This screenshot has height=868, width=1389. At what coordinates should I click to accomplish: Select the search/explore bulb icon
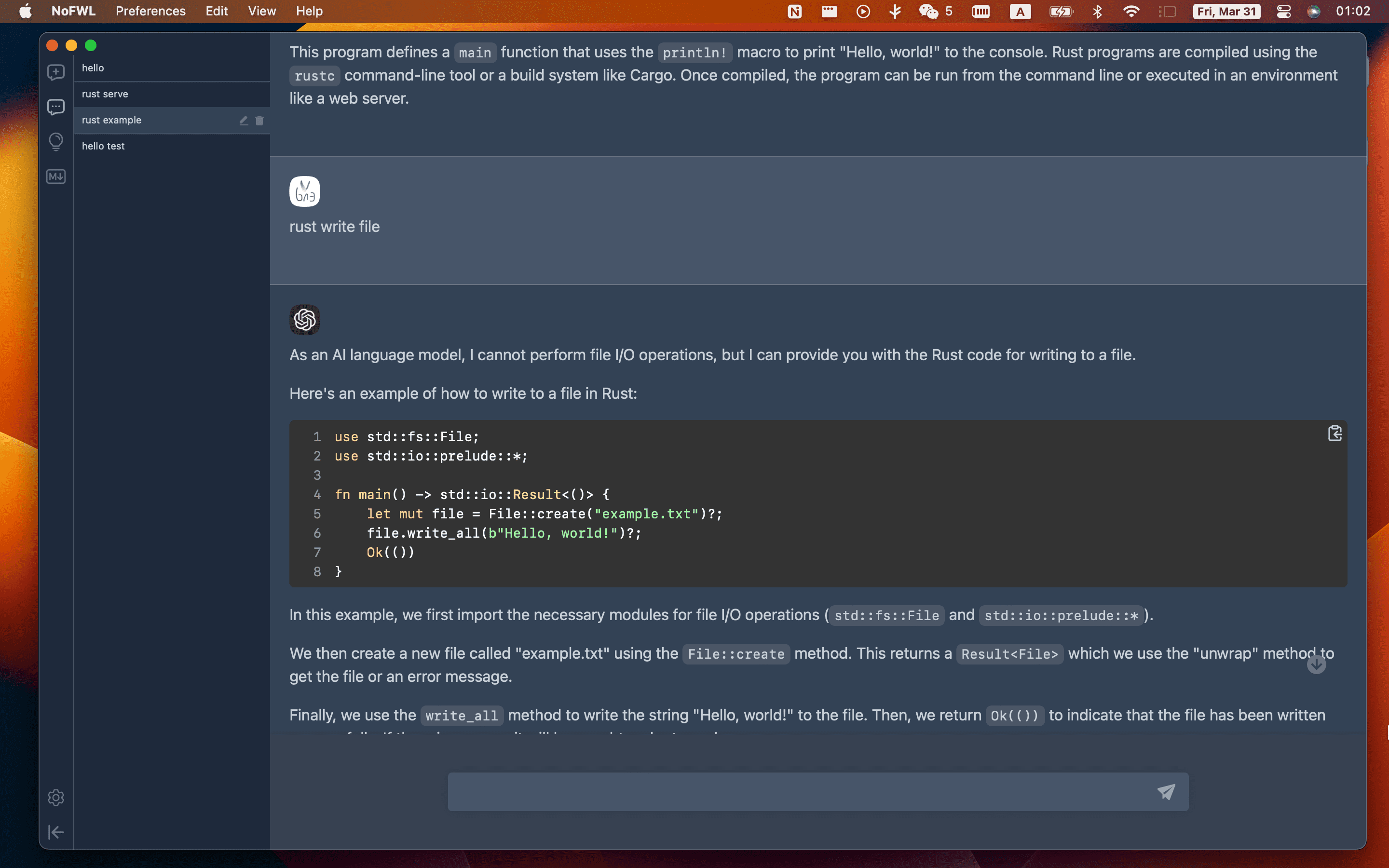click(55, 140)
